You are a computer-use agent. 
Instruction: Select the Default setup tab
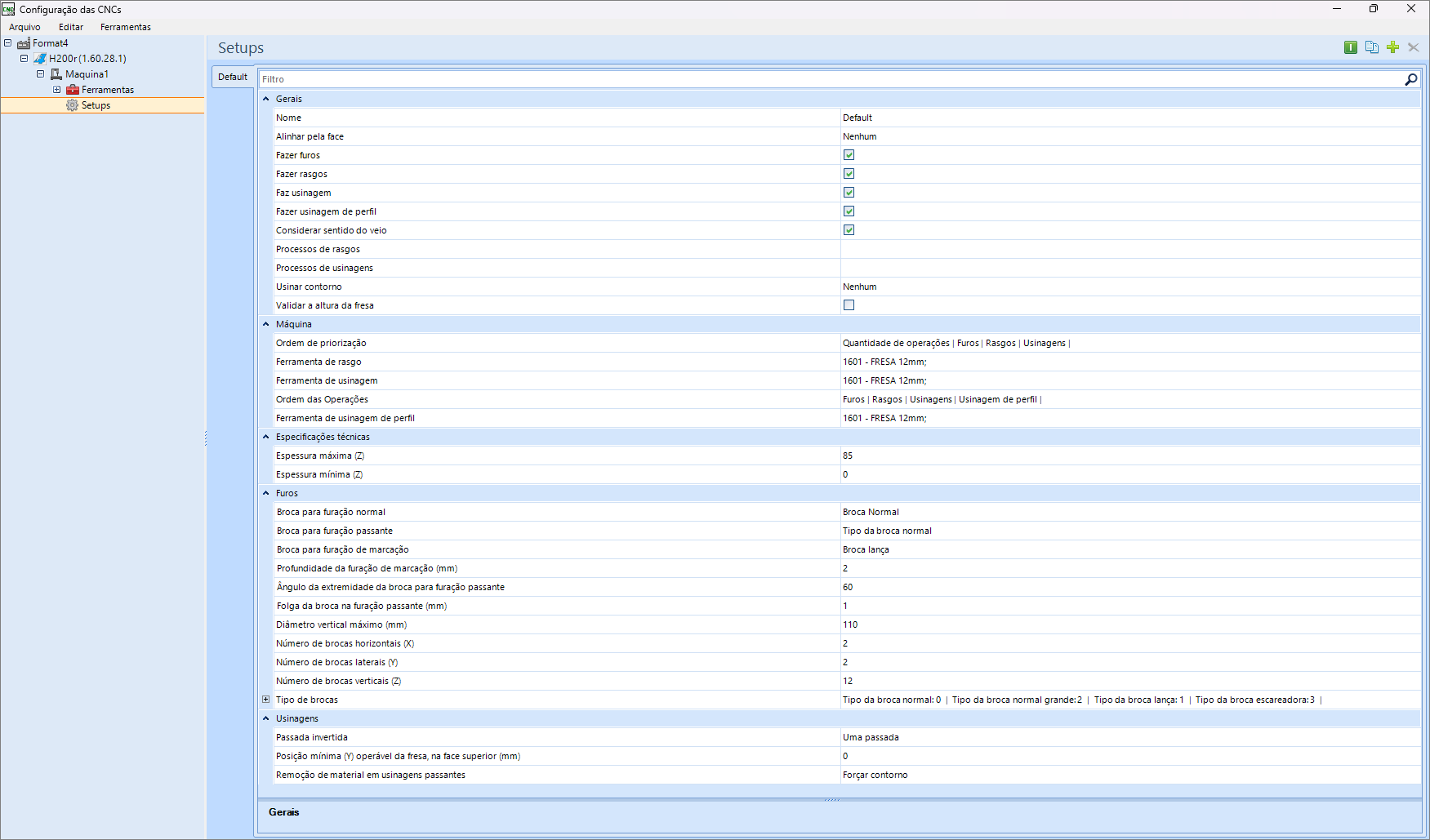(x=233, y=77)
